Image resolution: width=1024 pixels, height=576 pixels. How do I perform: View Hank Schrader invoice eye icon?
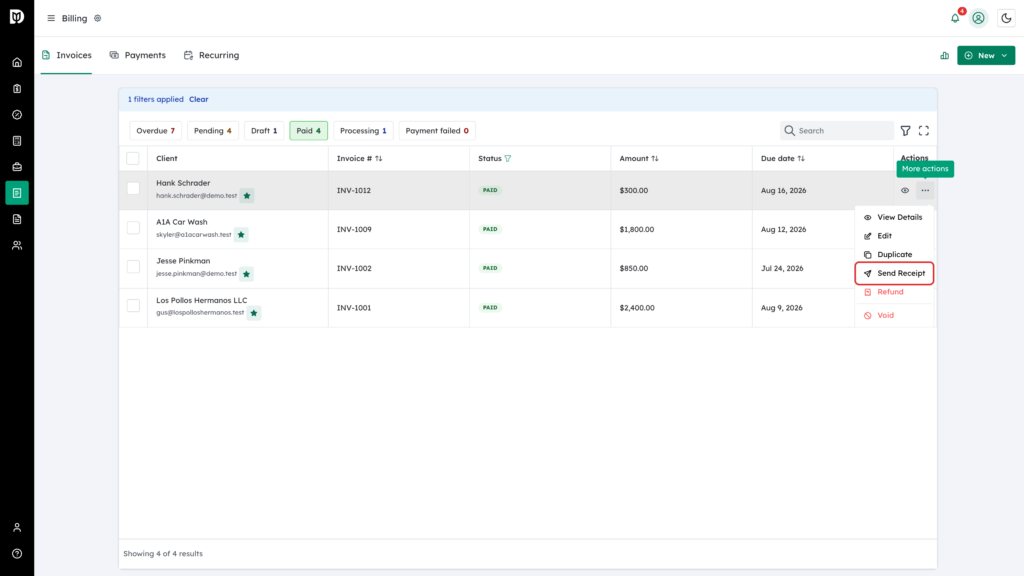[905, 191]
